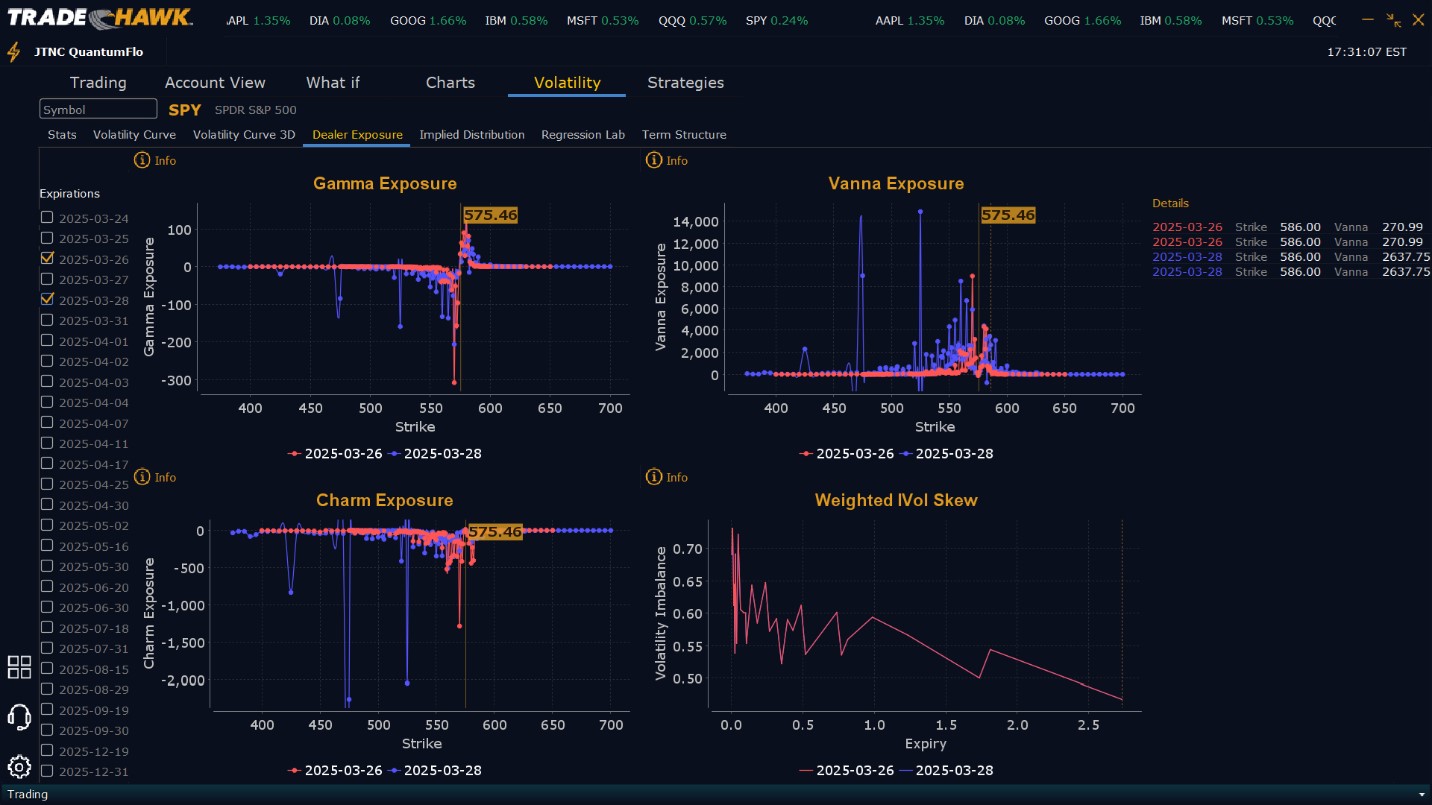
Task: Click the QQQ 0.57% ticker quote
Action: click(693, 21)
